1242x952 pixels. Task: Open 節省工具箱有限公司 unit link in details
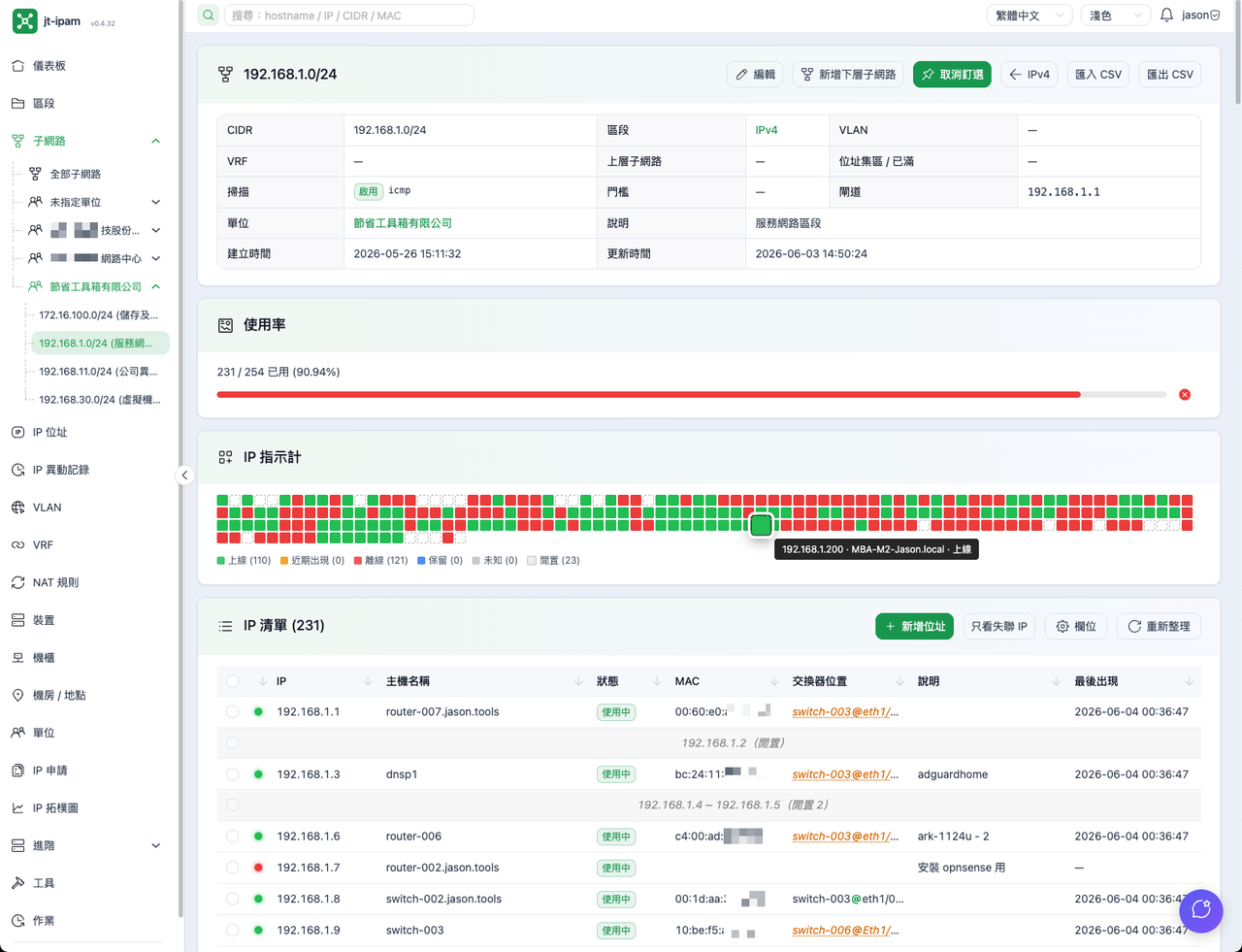tap(403, 223)
